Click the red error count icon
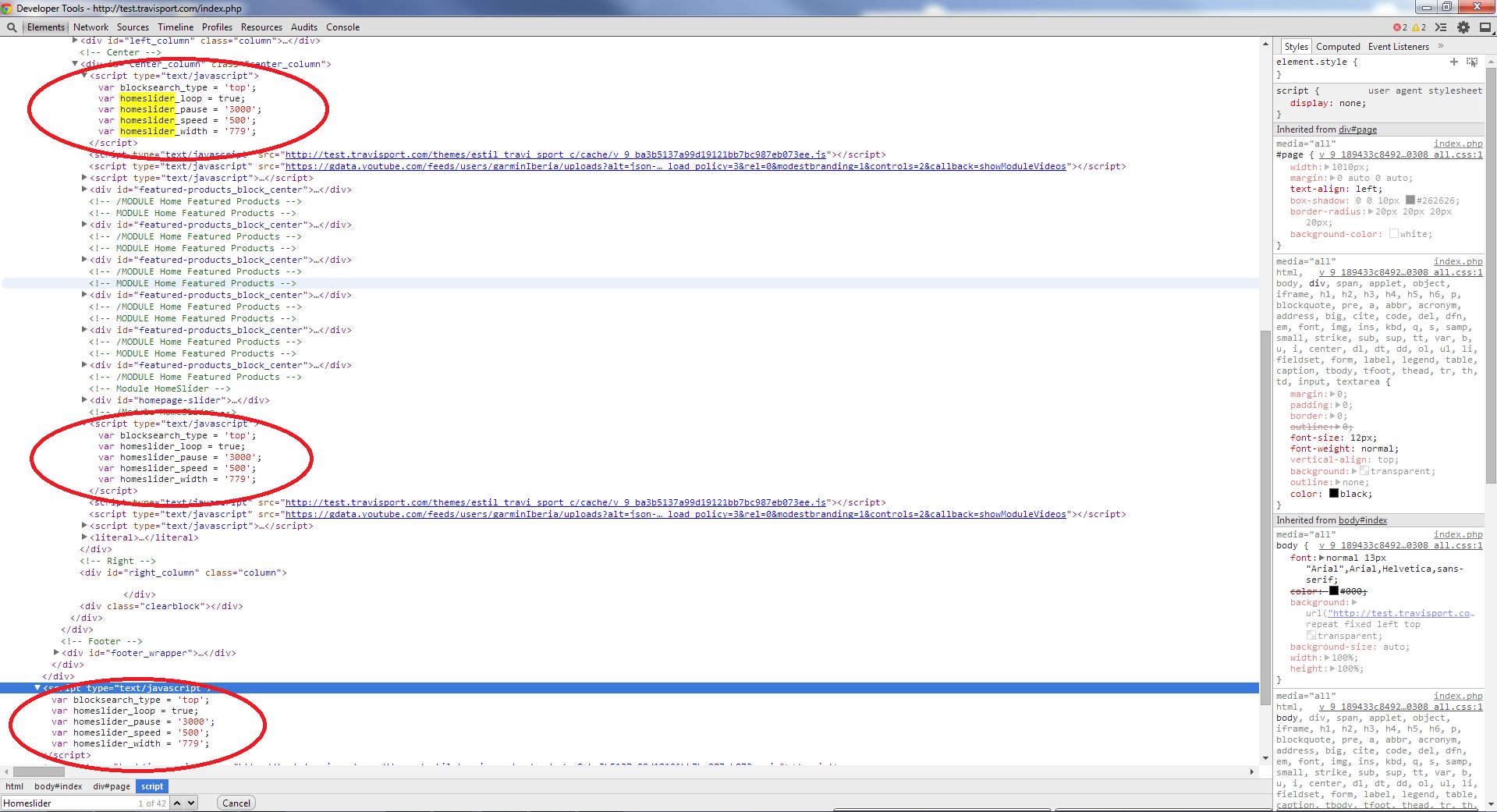The width and height of the screenshot is (1497, 812). [x=1396, y=27]
